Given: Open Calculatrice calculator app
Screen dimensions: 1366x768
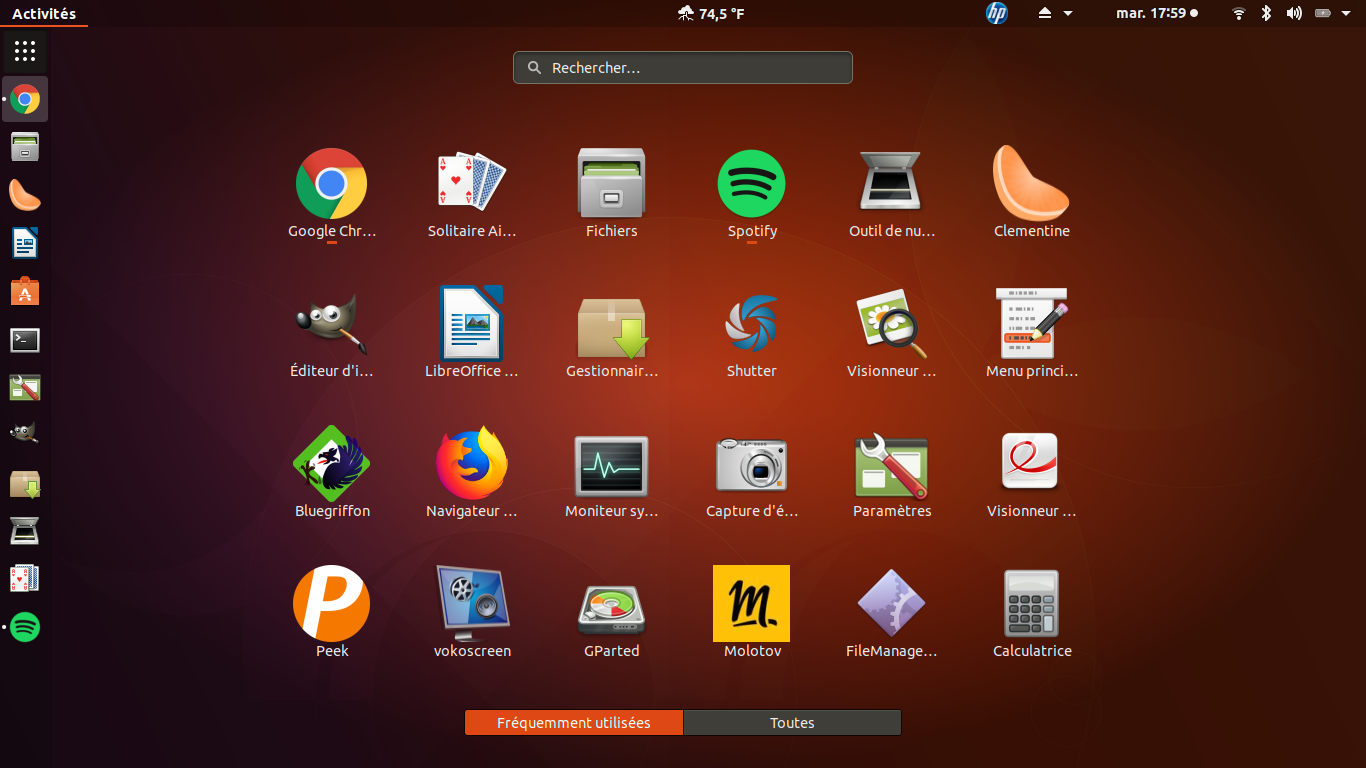Looking at the screenshot, I should pos(1031,604).
